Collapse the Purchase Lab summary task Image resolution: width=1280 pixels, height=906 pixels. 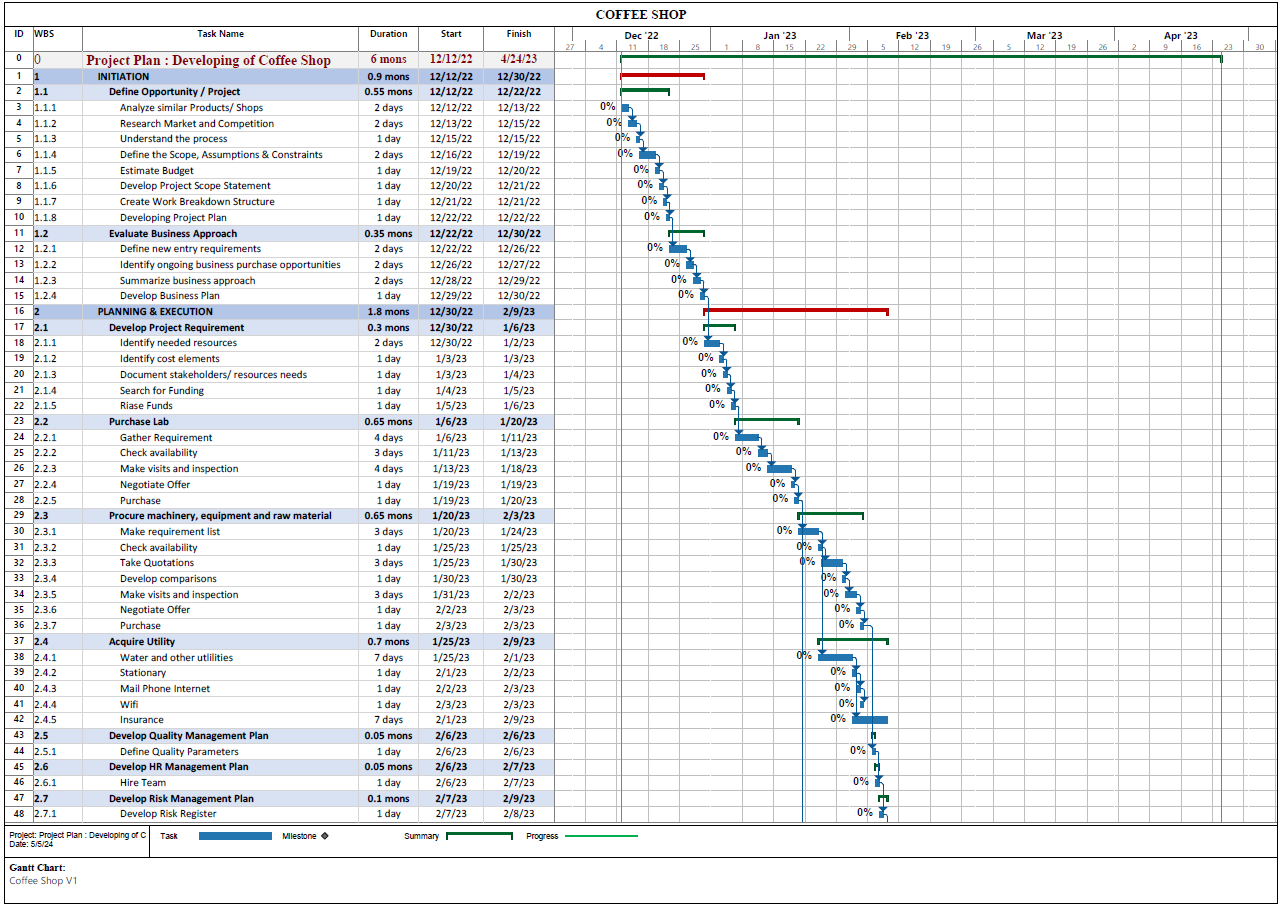[x=138, y=422]
